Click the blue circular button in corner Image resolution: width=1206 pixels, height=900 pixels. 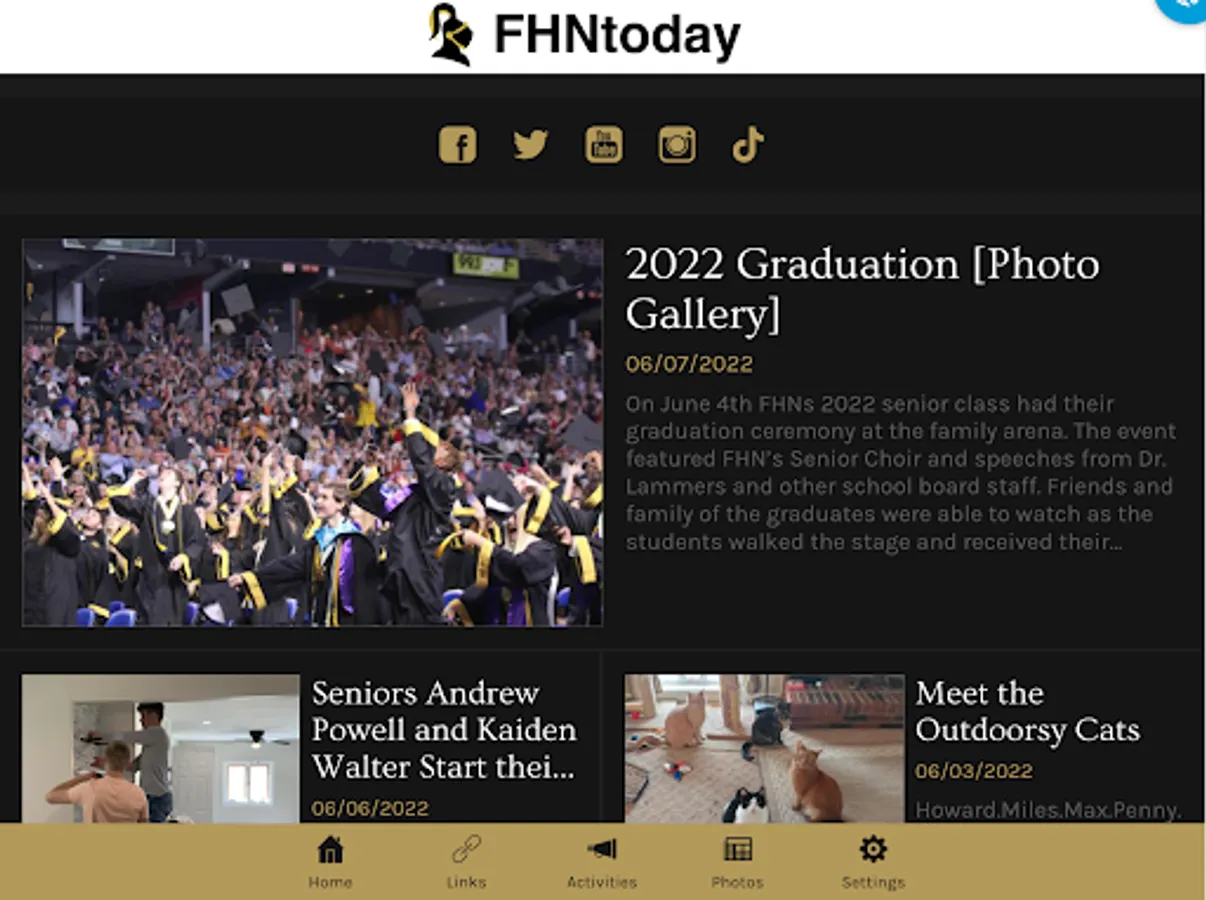(x=1185, y=8)
